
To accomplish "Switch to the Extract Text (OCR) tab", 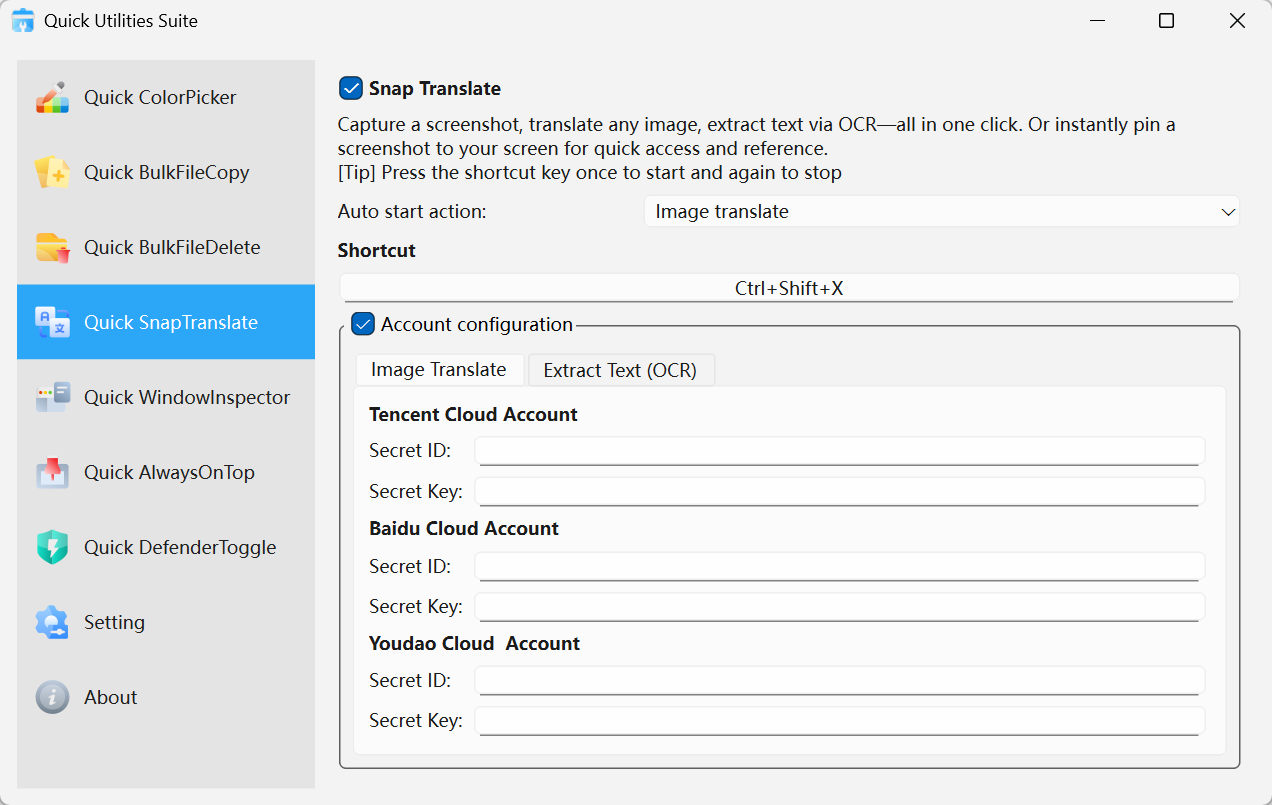I will pos(620,370).
